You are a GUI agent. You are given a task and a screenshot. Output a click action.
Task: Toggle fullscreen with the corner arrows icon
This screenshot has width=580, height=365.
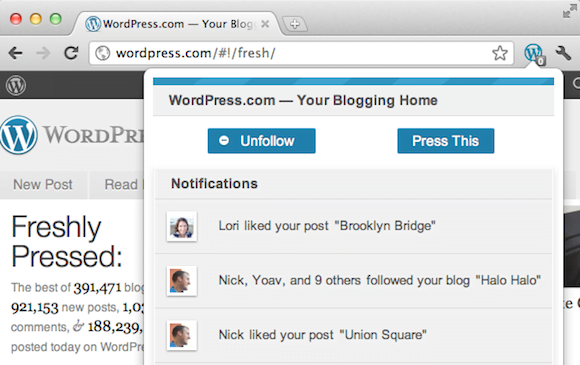[x=570, y=11]
